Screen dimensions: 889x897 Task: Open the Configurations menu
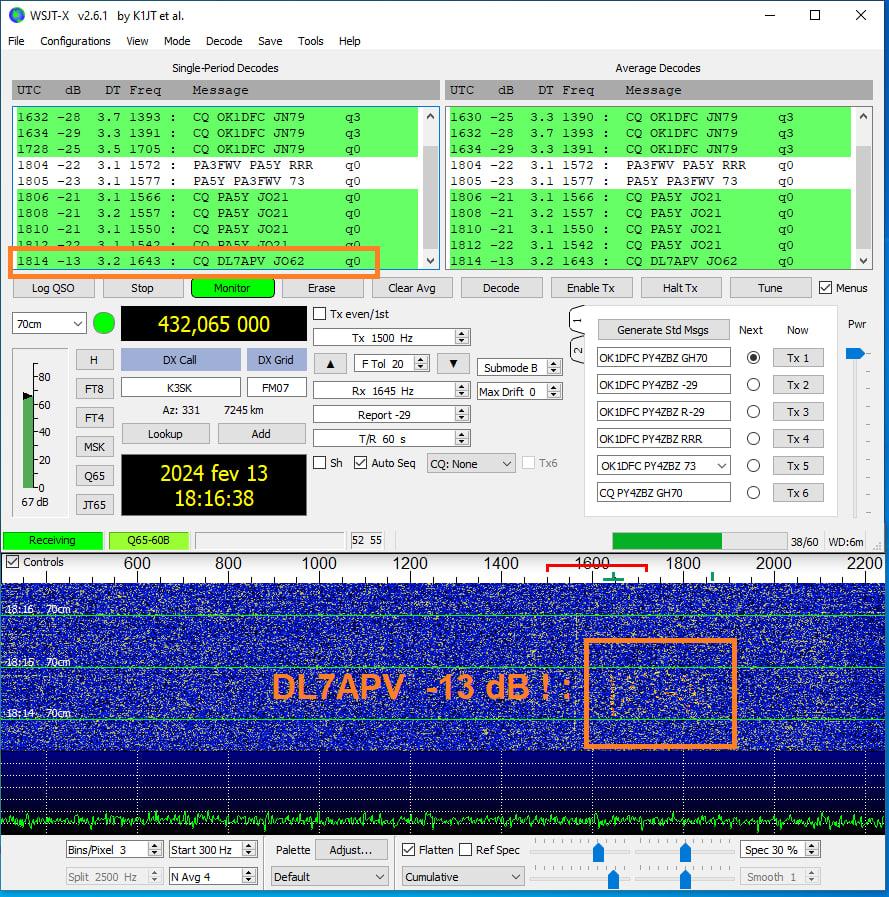pos(75,41)
